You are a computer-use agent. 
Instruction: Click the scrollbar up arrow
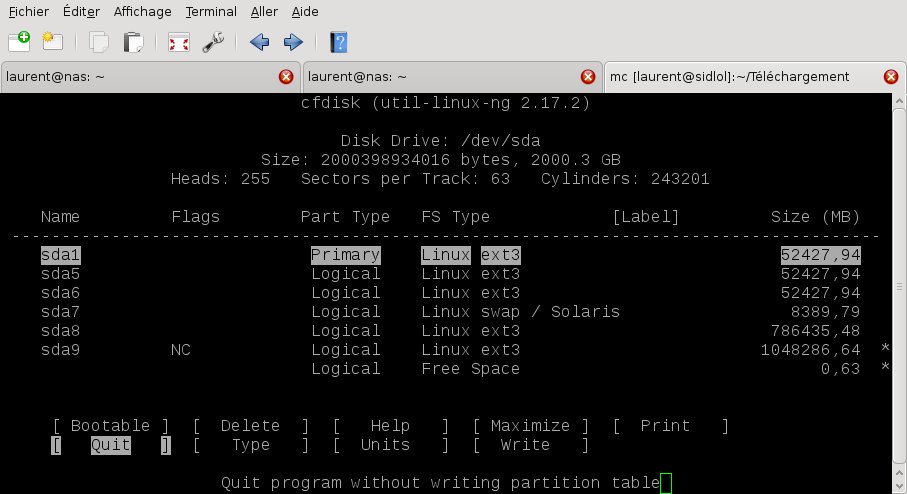point(899,101)
